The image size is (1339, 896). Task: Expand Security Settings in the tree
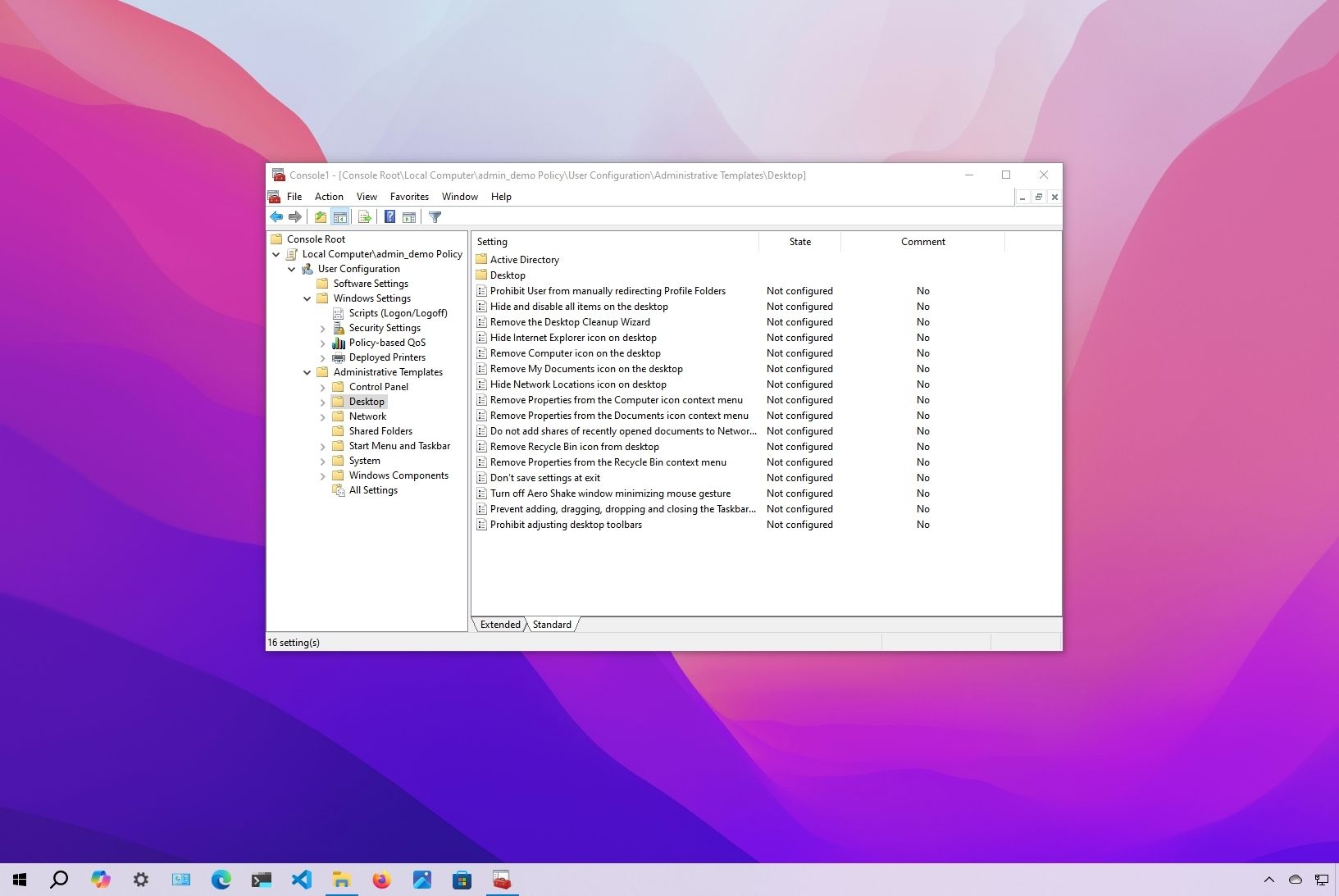pyautogui.click(x=323, y=327)
